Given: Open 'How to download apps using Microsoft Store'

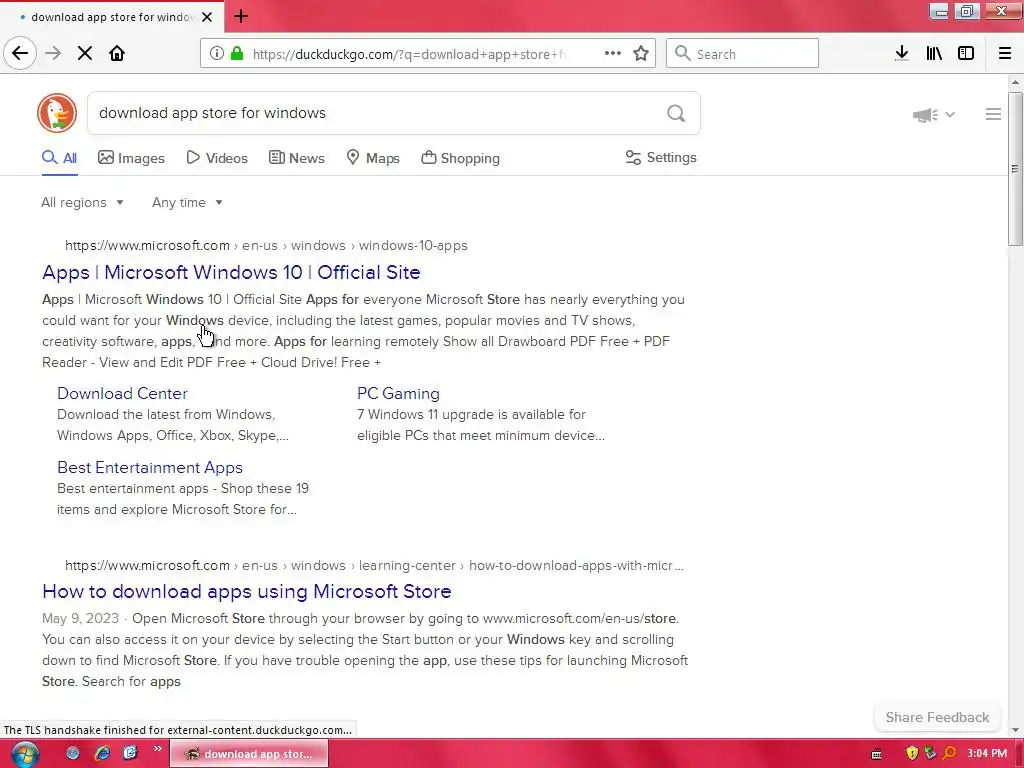Looking at the screenshot, I should pyautogui.click(x=247, y=591).
